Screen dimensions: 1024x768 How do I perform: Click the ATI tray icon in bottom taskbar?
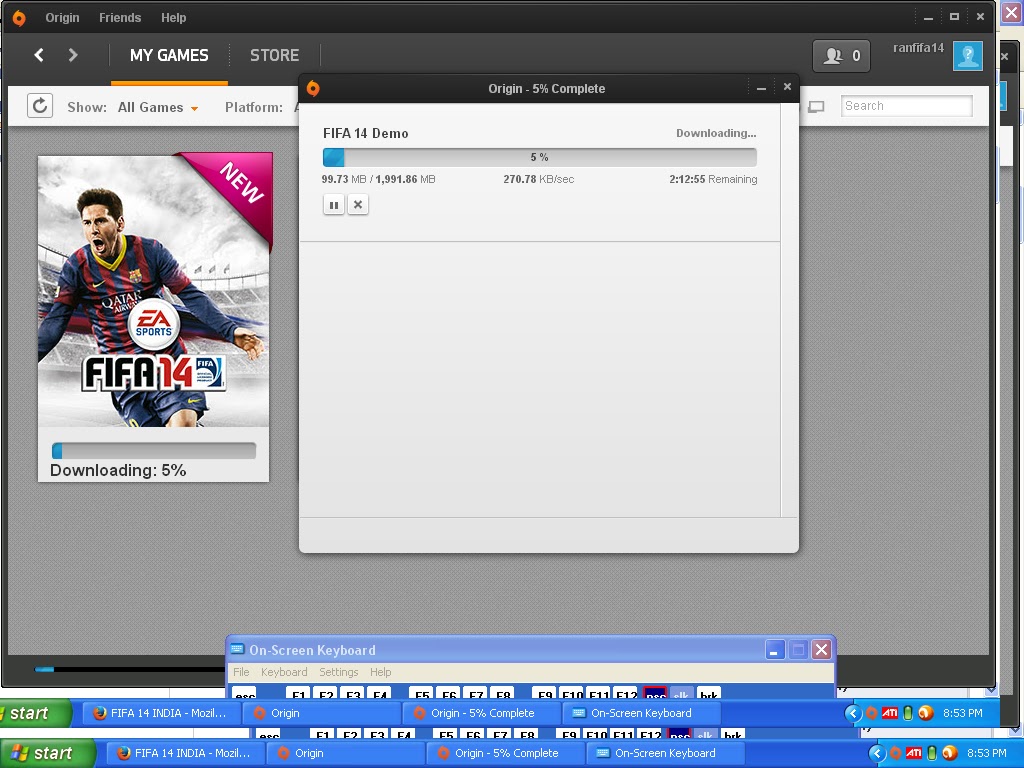[x=914, y=754]
